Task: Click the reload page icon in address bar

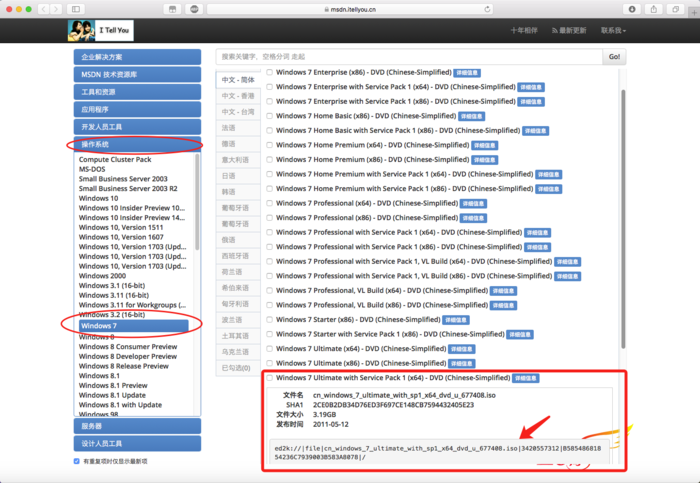Action: 487,9
